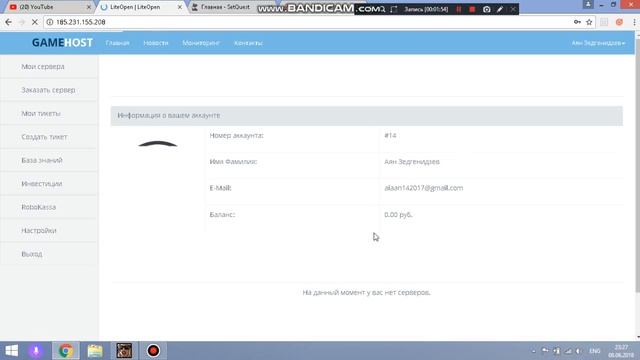Close the Bandicam recording bar
The image size is (640, 360).
tap(513, 9)
